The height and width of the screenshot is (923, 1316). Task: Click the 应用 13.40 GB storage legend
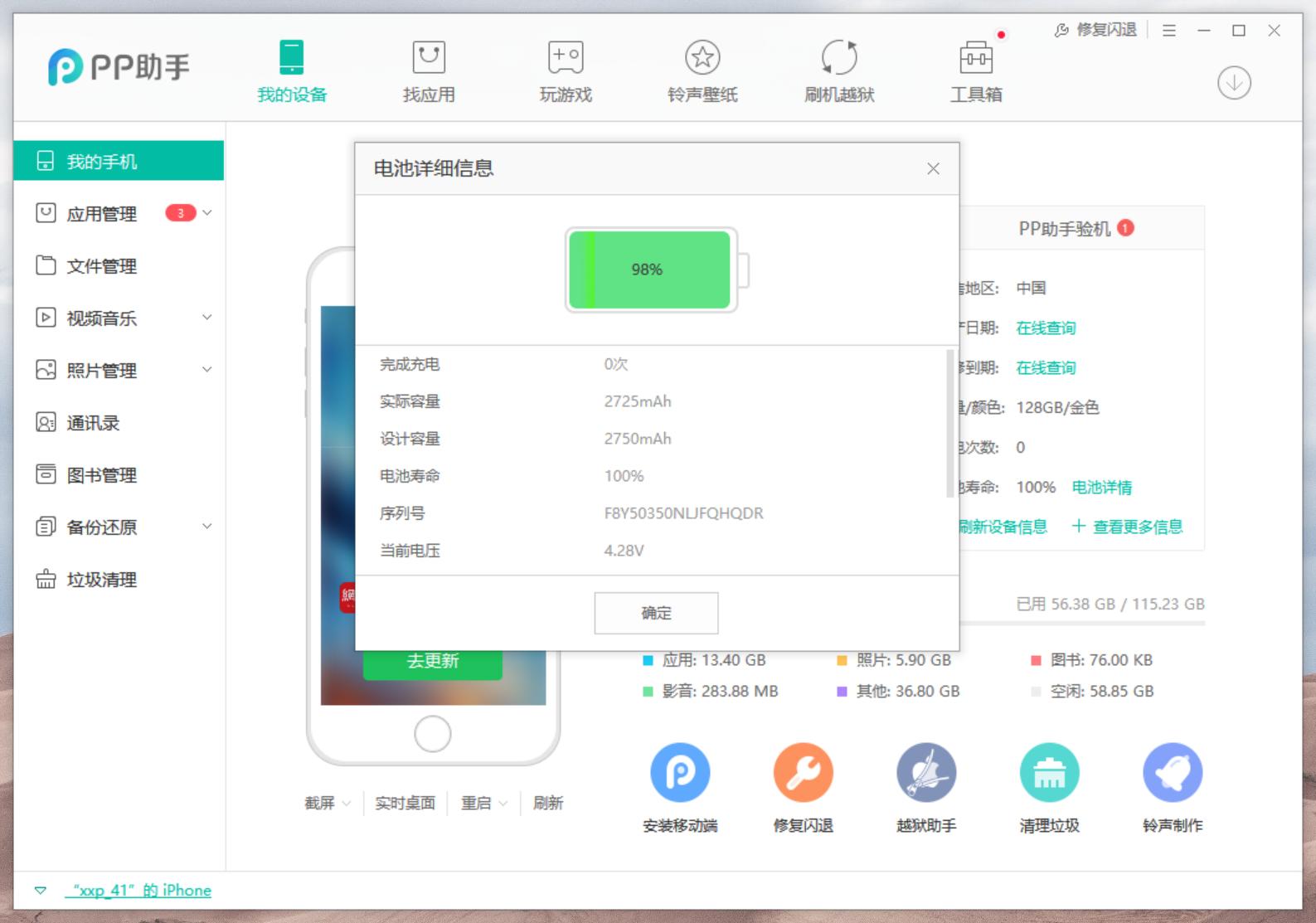pos(705,661)
